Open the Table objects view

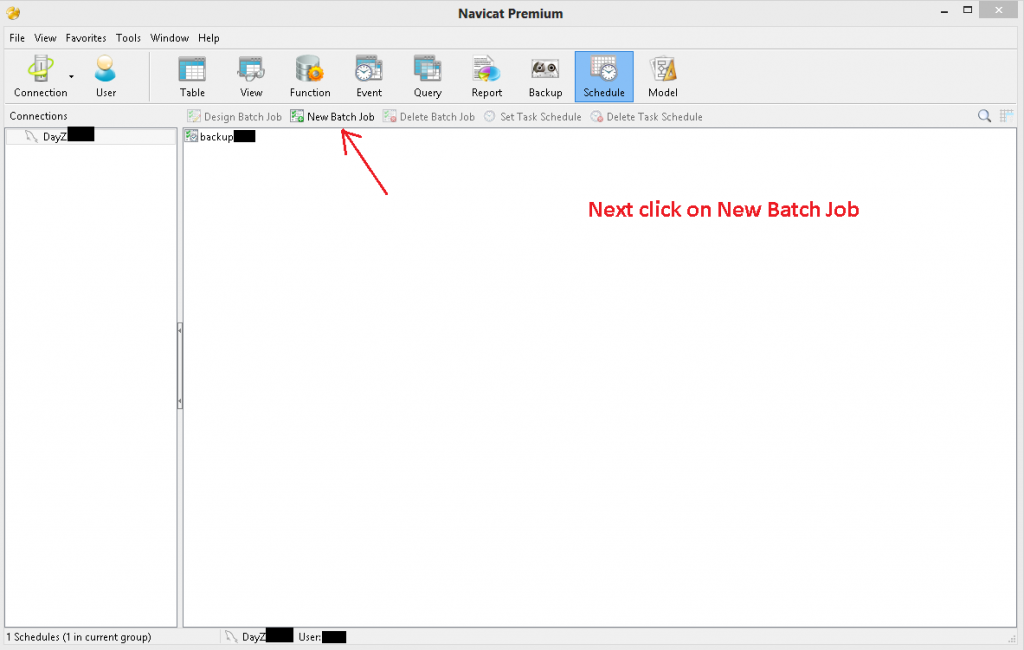click(192, 77)
